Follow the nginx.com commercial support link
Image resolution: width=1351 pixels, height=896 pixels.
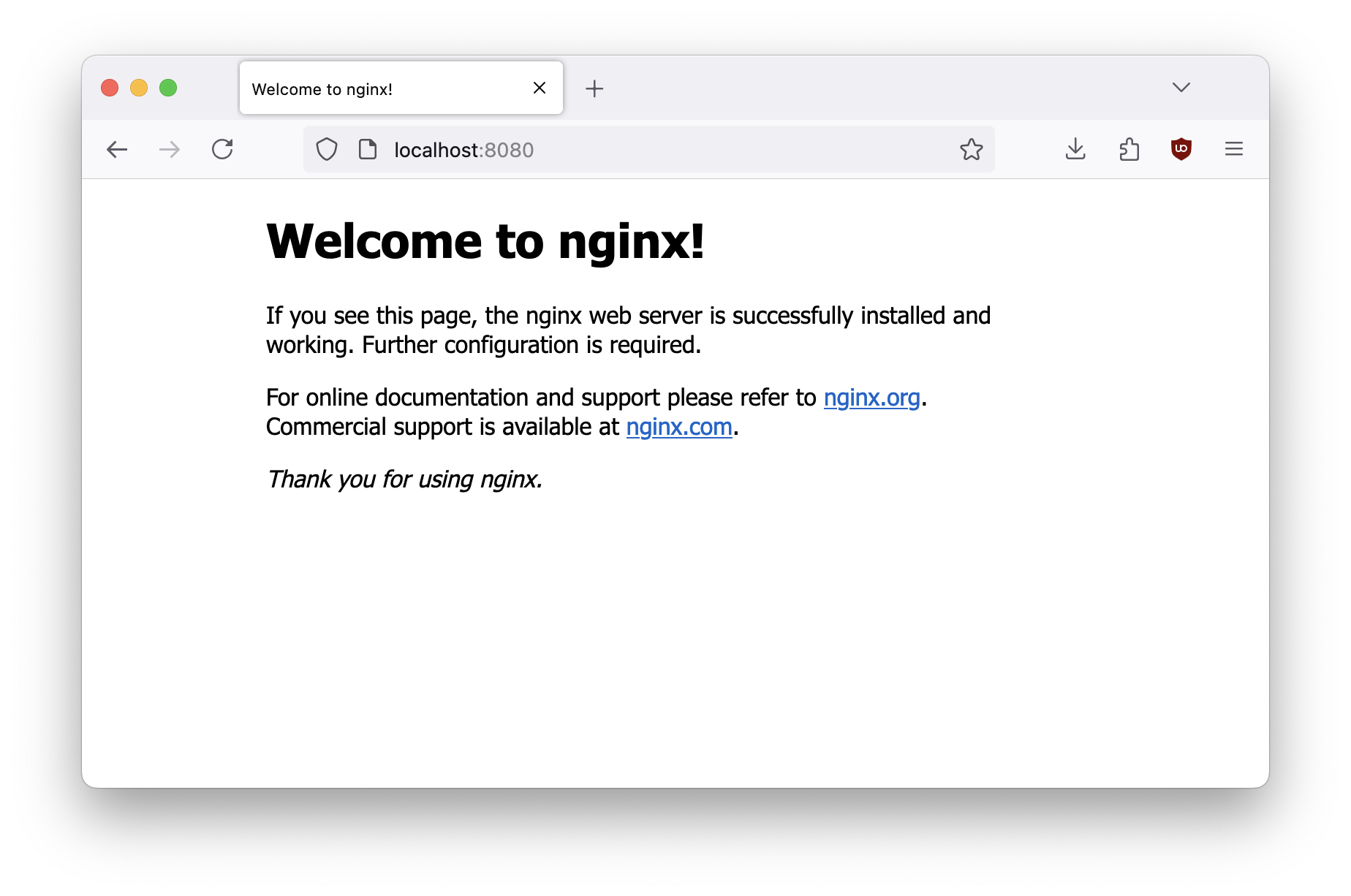pos(679,427)
